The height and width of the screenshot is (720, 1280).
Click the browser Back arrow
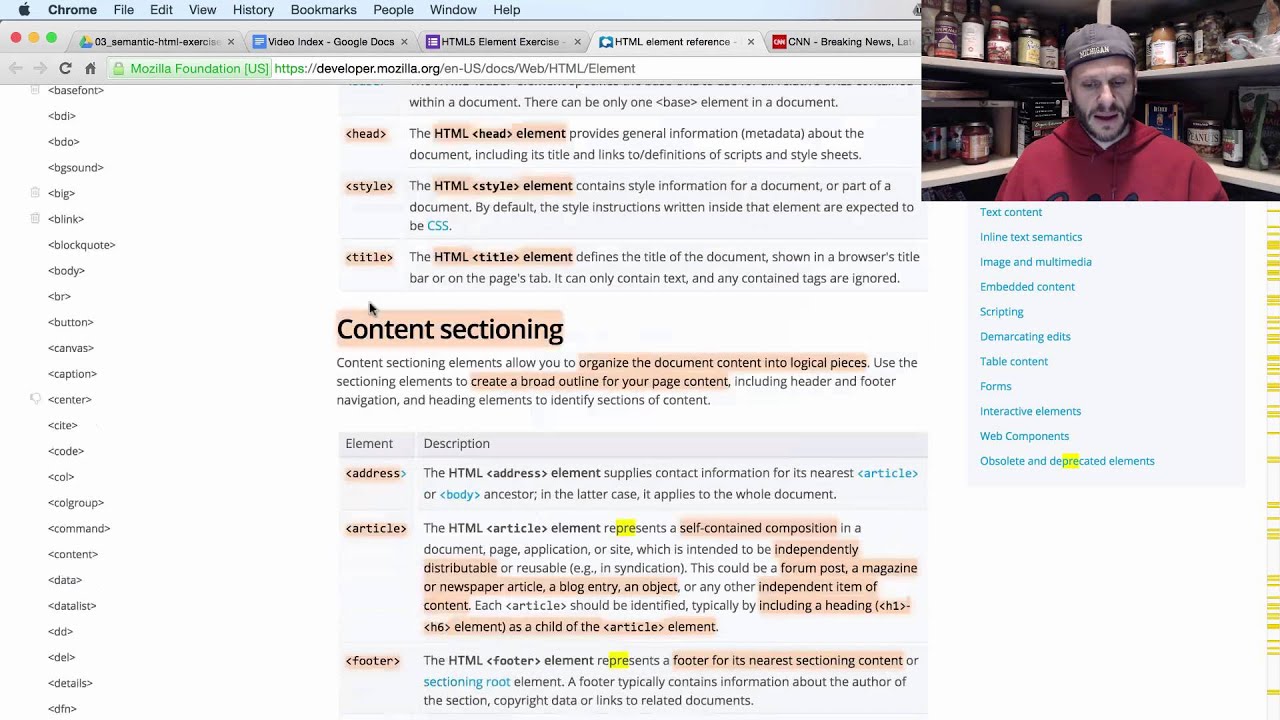pos(16,68)
